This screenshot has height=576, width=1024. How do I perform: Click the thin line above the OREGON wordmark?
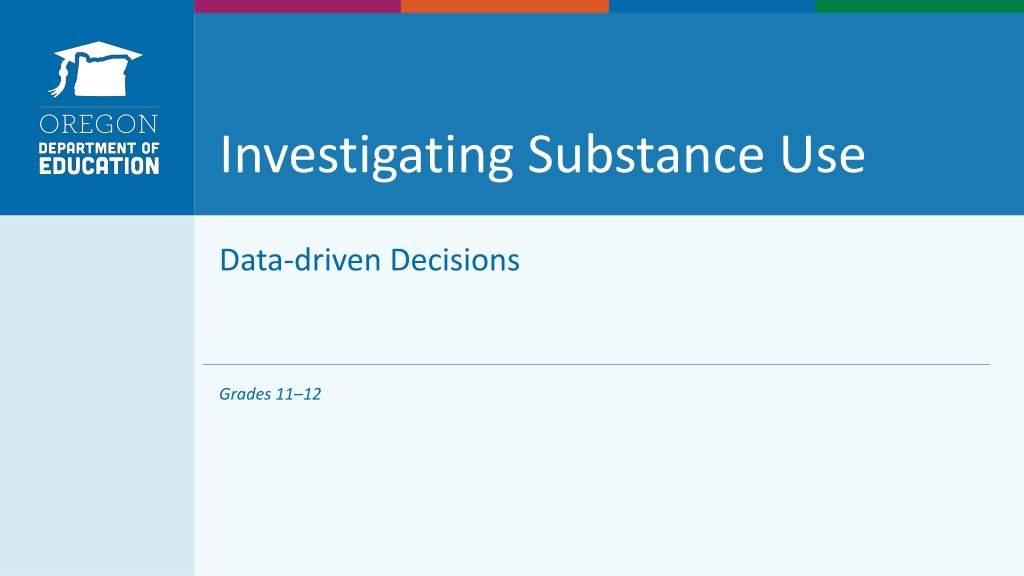click(99, 106)
